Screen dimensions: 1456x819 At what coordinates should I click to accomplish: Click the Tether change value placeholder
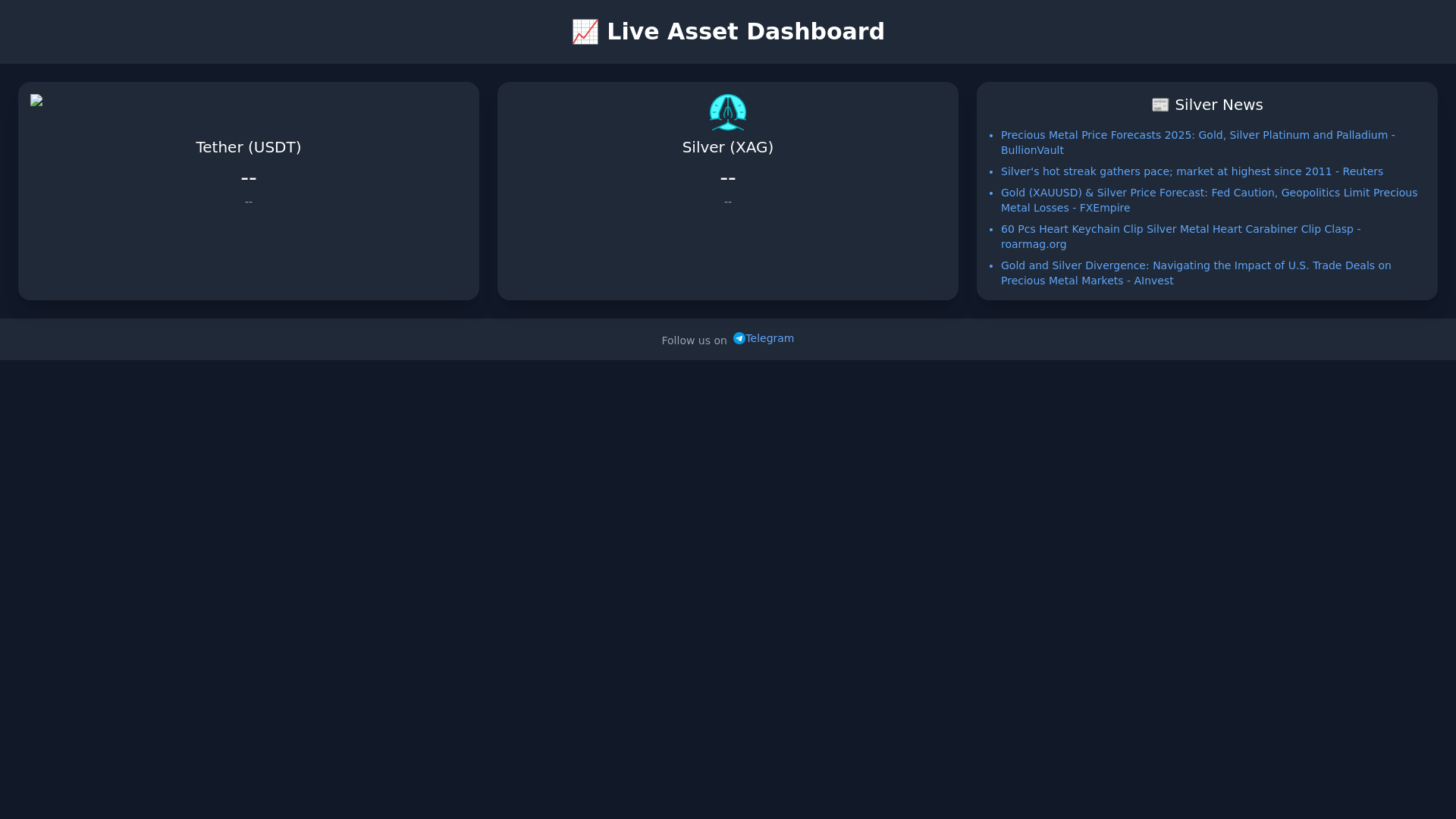click(249, 202)
